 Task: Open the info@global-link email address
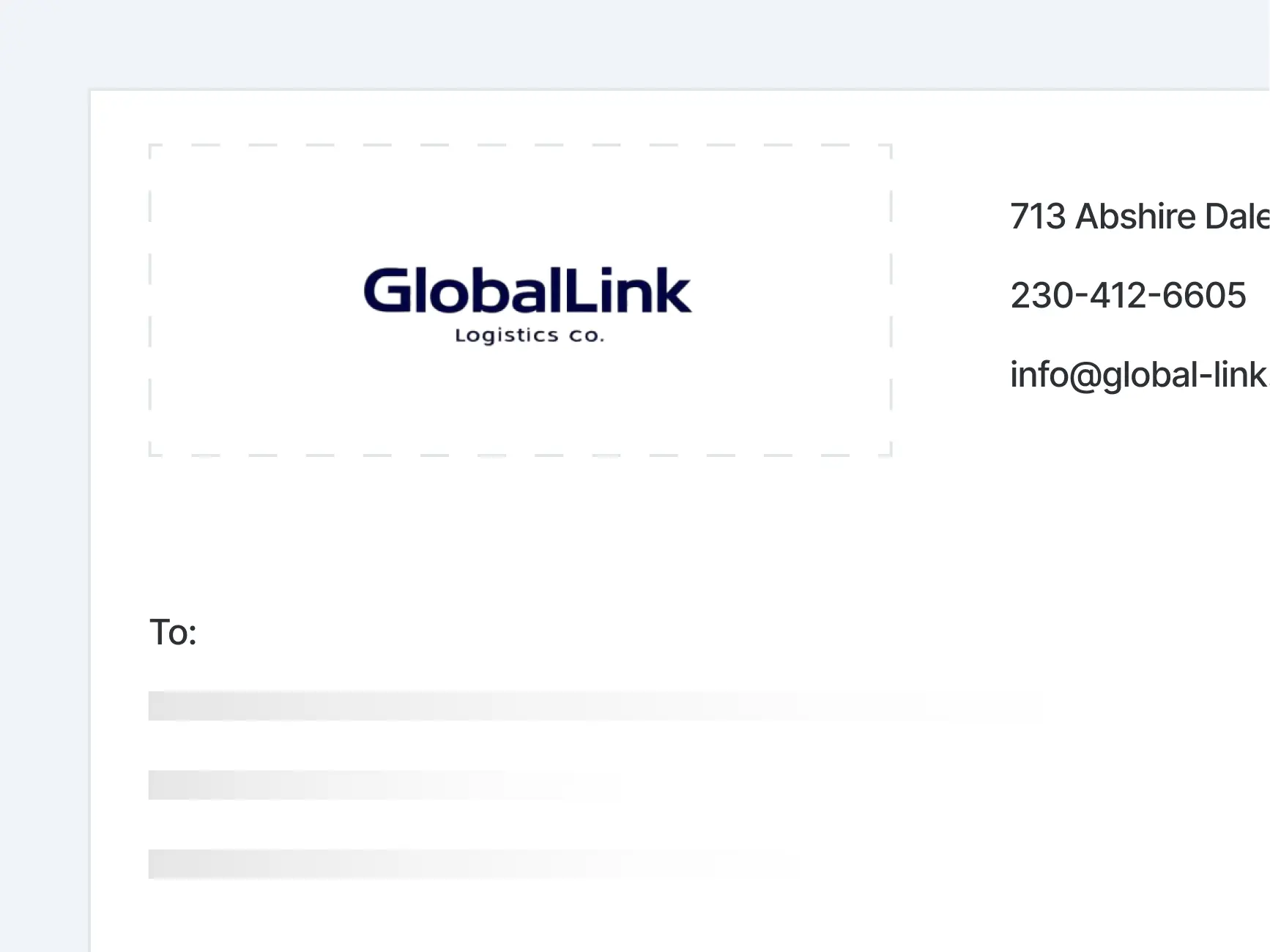[x=1138, y=375]
